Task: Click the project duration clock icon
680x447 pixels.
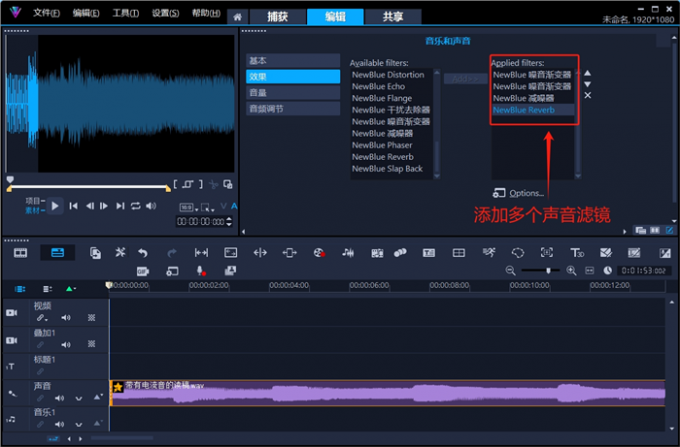Action: [608, 271]
